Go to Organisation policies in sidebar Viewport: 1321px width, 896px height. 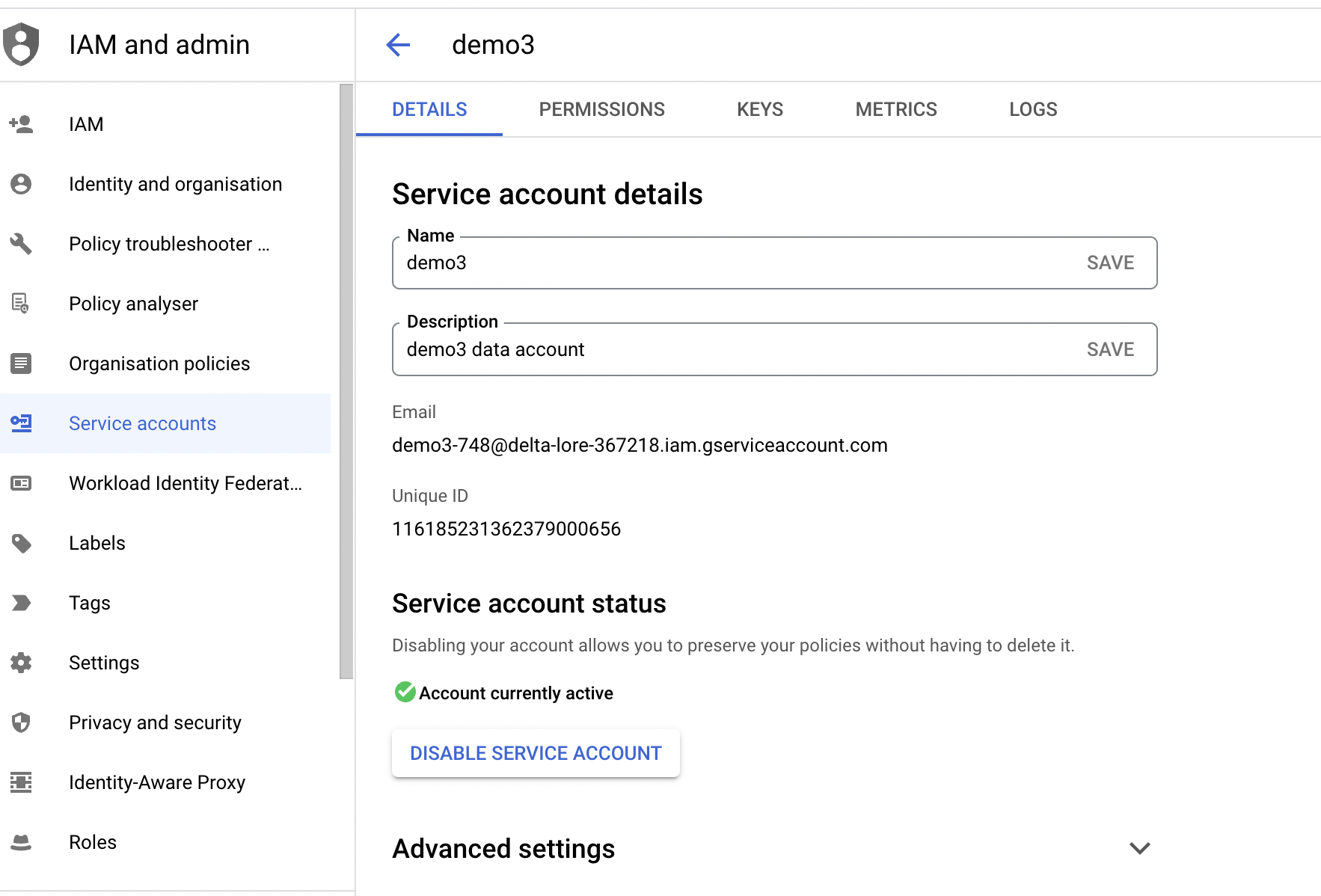pos(159,363)
